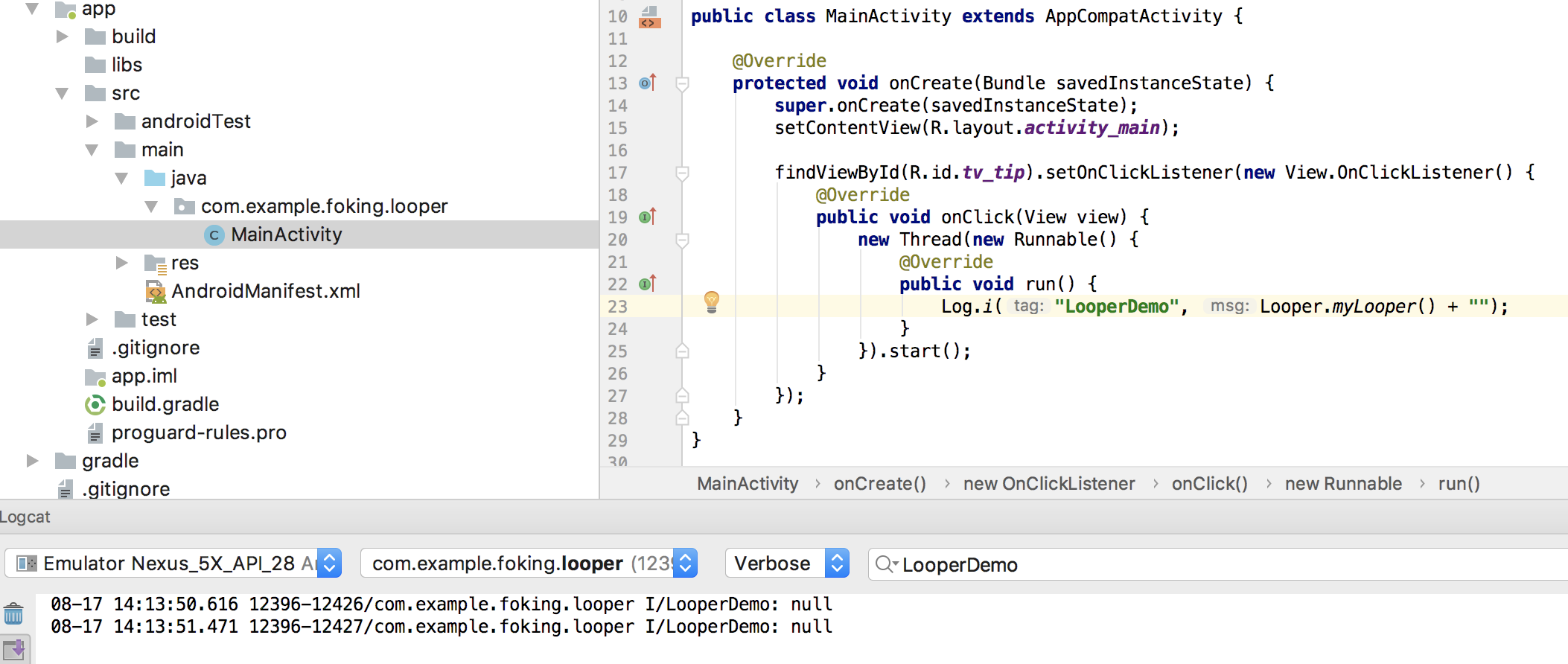Click the build.gradle file icon
Viewport: 1568px width, 664px height.
point(95,405)
